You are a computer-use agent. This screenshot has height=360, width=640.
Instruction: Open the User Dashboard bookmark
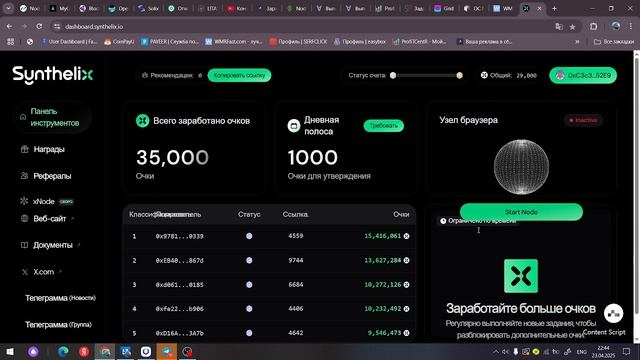[x=69, y=42]
